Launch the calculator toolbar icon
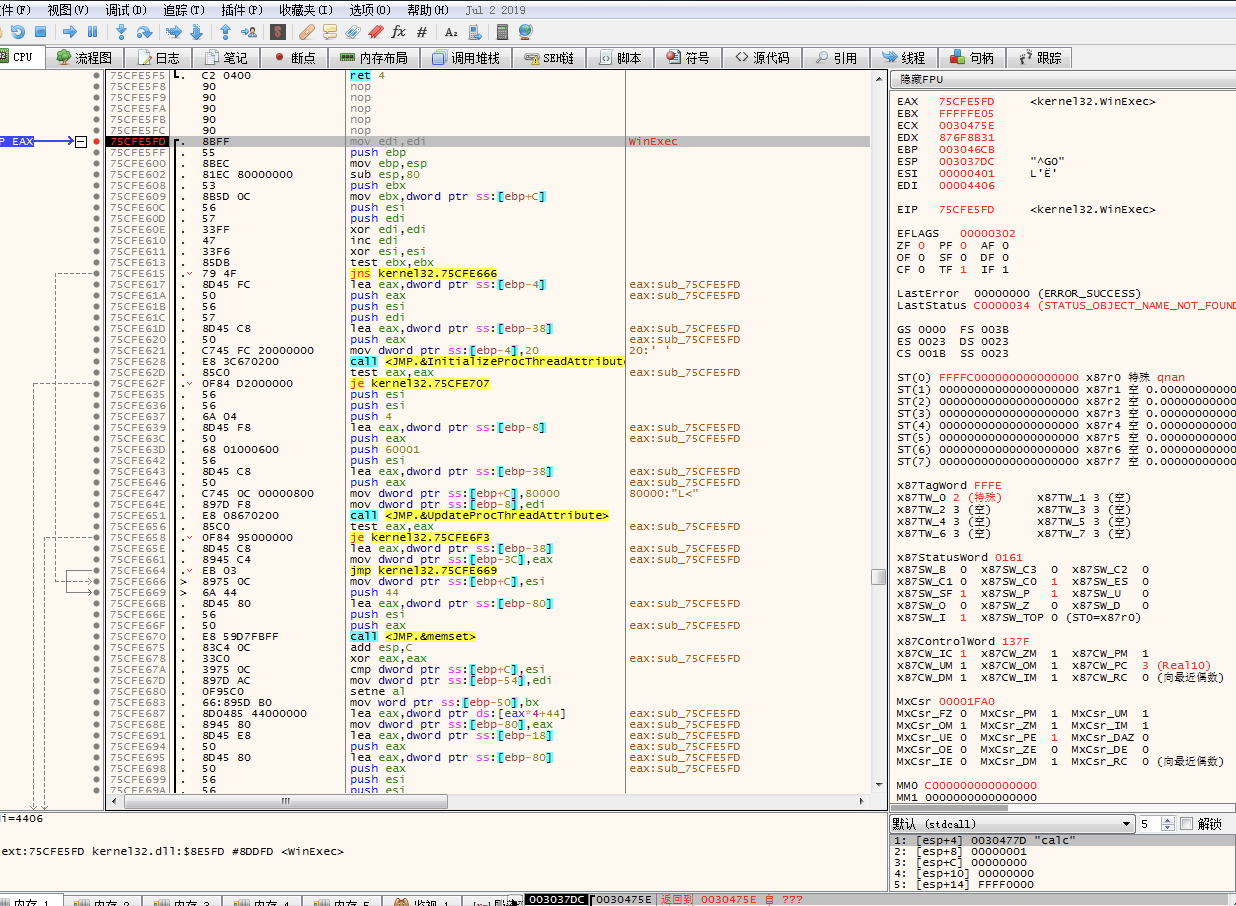The height and width of the screenshot is (906, 1236). [503, 32]
